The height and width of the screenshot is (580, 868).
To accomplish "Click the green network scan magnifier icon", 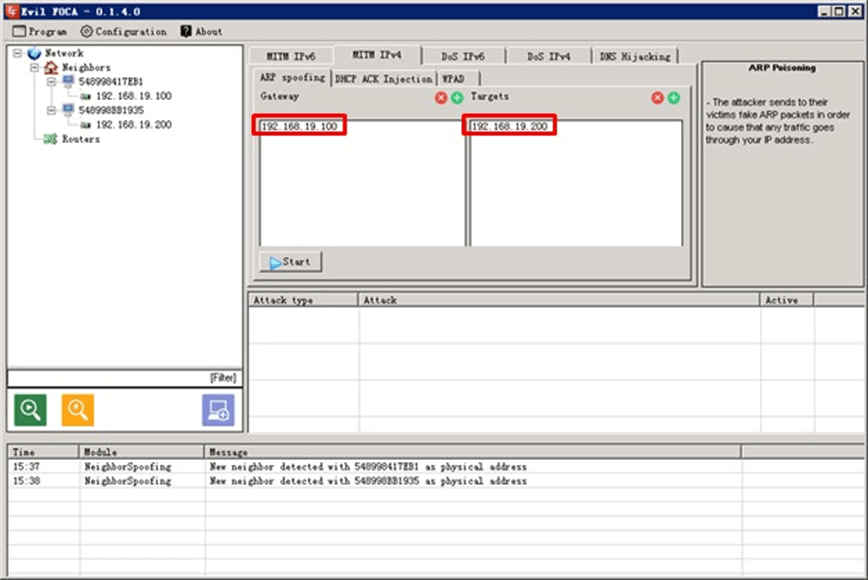I will (x=30, y=410).
